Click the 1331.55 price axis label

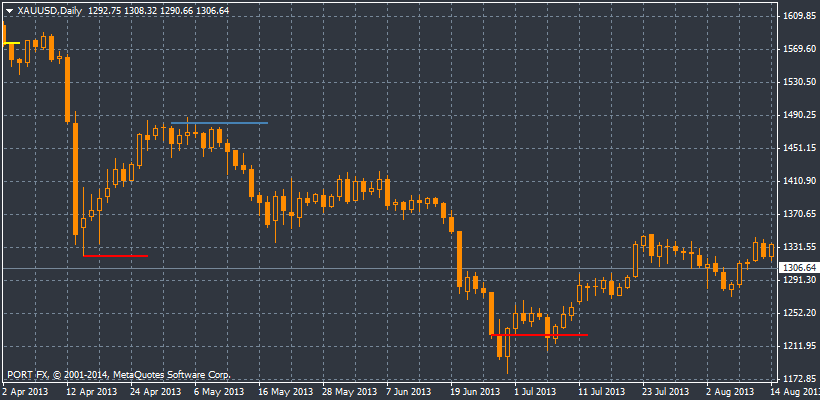tap(800, 247)
